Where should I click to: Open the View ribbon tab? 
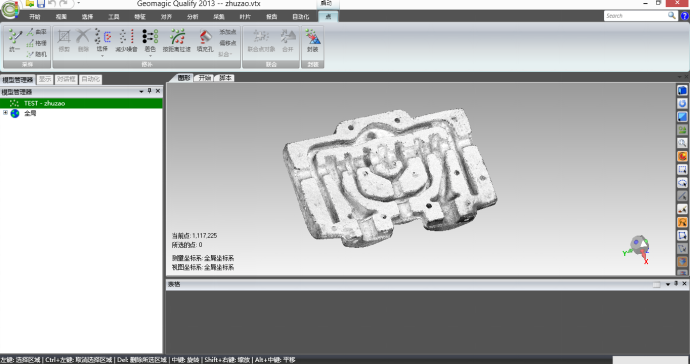click(61, 17)
